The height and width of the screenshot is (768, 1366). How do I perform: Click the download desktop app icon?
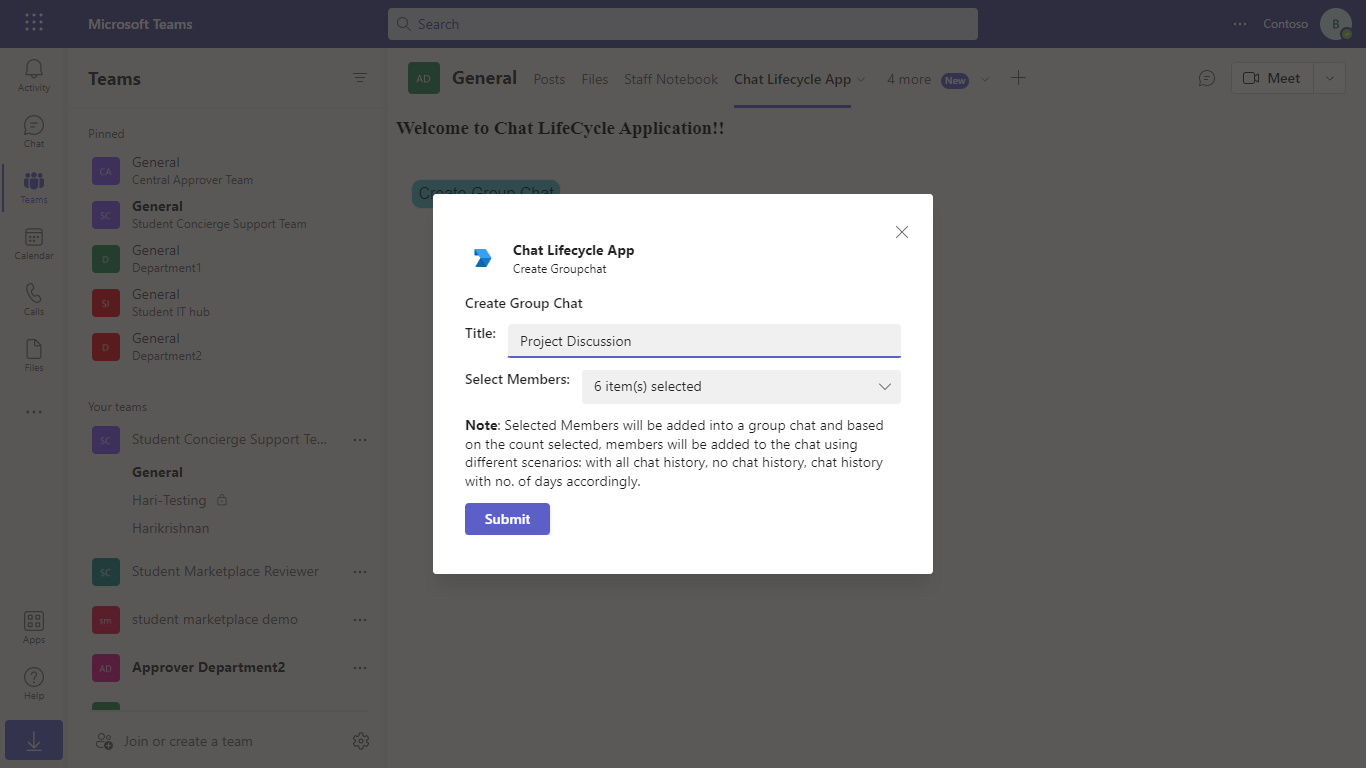tap(34, 741)
